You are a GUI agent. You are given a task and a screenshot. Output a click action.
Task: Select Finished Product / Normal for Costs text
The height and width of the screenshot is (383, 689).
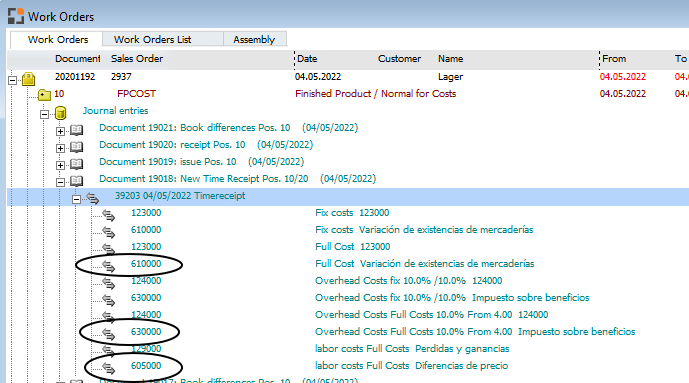tap(375, 94)
